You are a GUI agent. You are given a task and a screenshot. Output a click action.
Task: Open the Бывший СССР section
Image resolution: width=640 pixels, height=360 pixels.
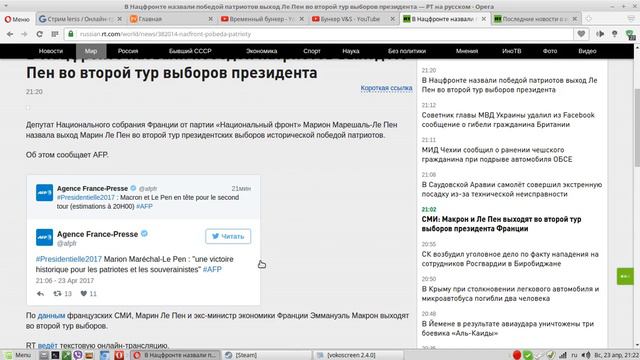(x=190, y=51)
